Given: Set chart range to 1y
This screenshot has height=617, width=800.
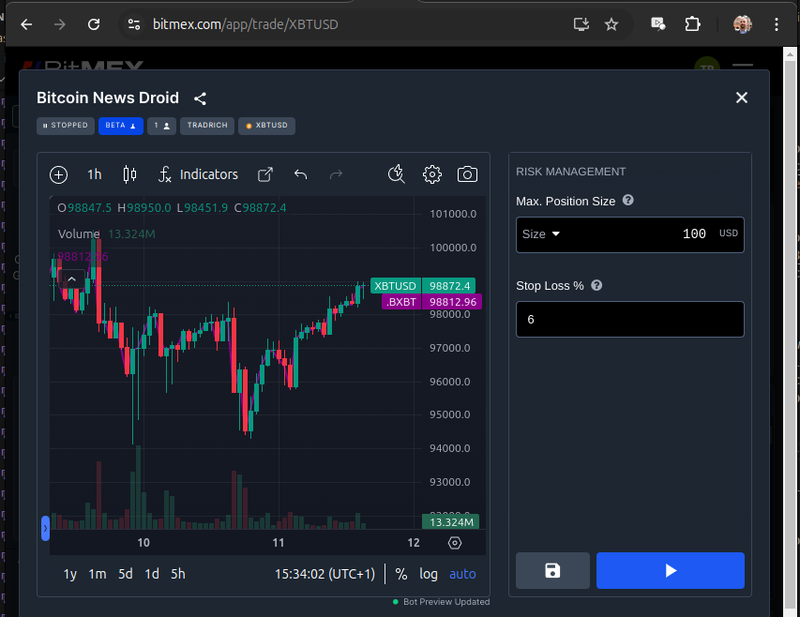Looking at the screenshot, I should (x=70, y=575).
